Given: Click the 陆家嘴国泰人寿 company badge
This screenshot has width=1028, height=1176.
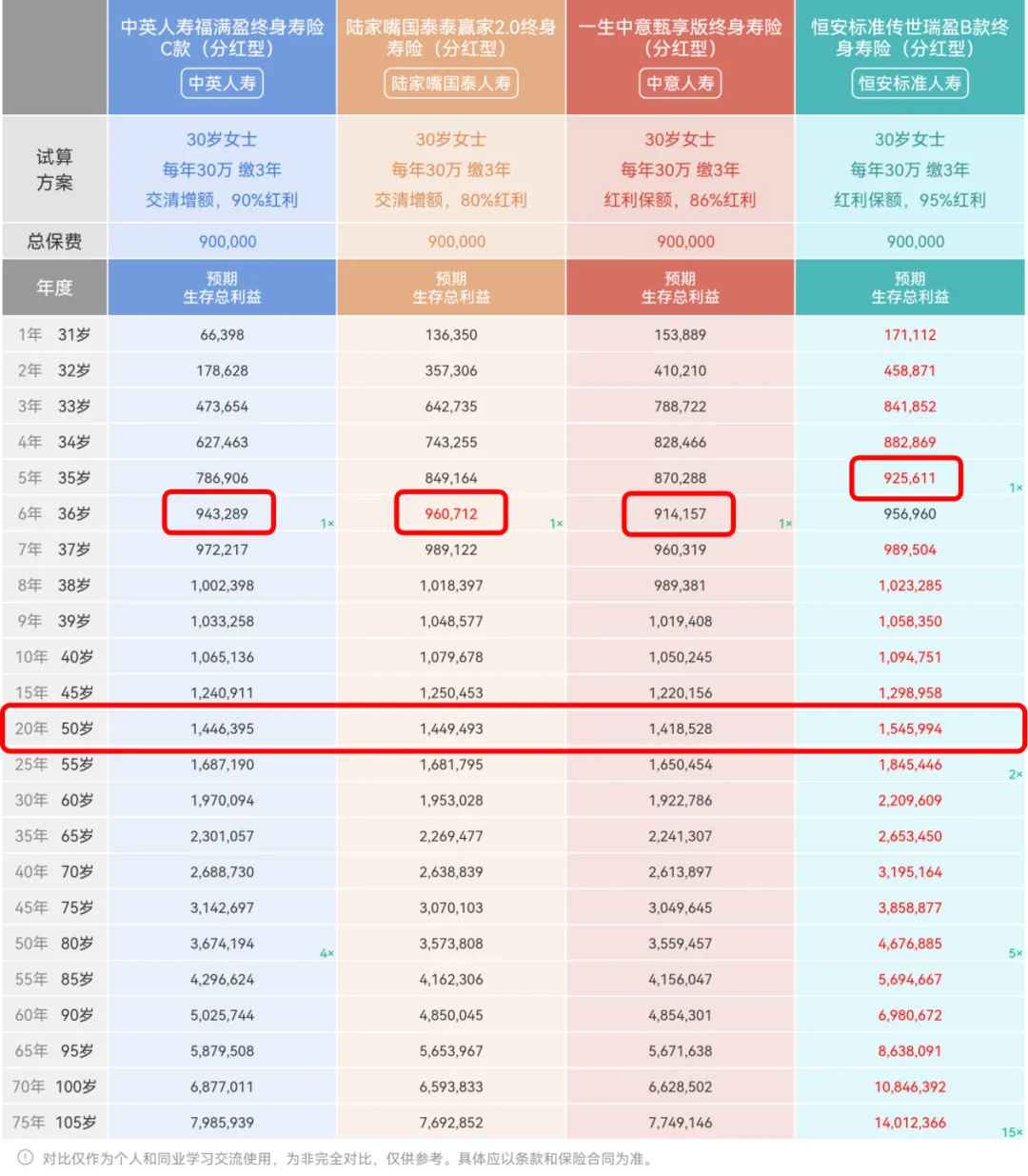Looking at the screenshot, I should click(451, 84).
